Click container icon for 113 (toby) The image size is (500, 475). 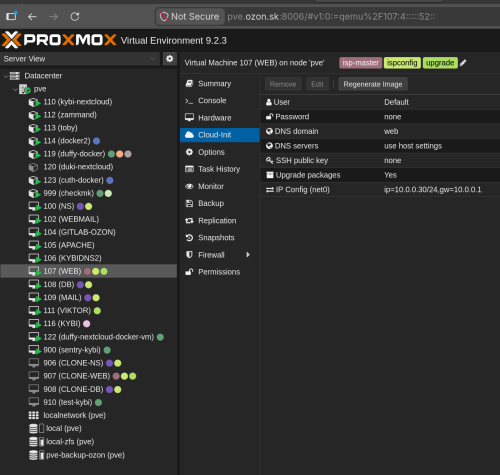point(34,128)
